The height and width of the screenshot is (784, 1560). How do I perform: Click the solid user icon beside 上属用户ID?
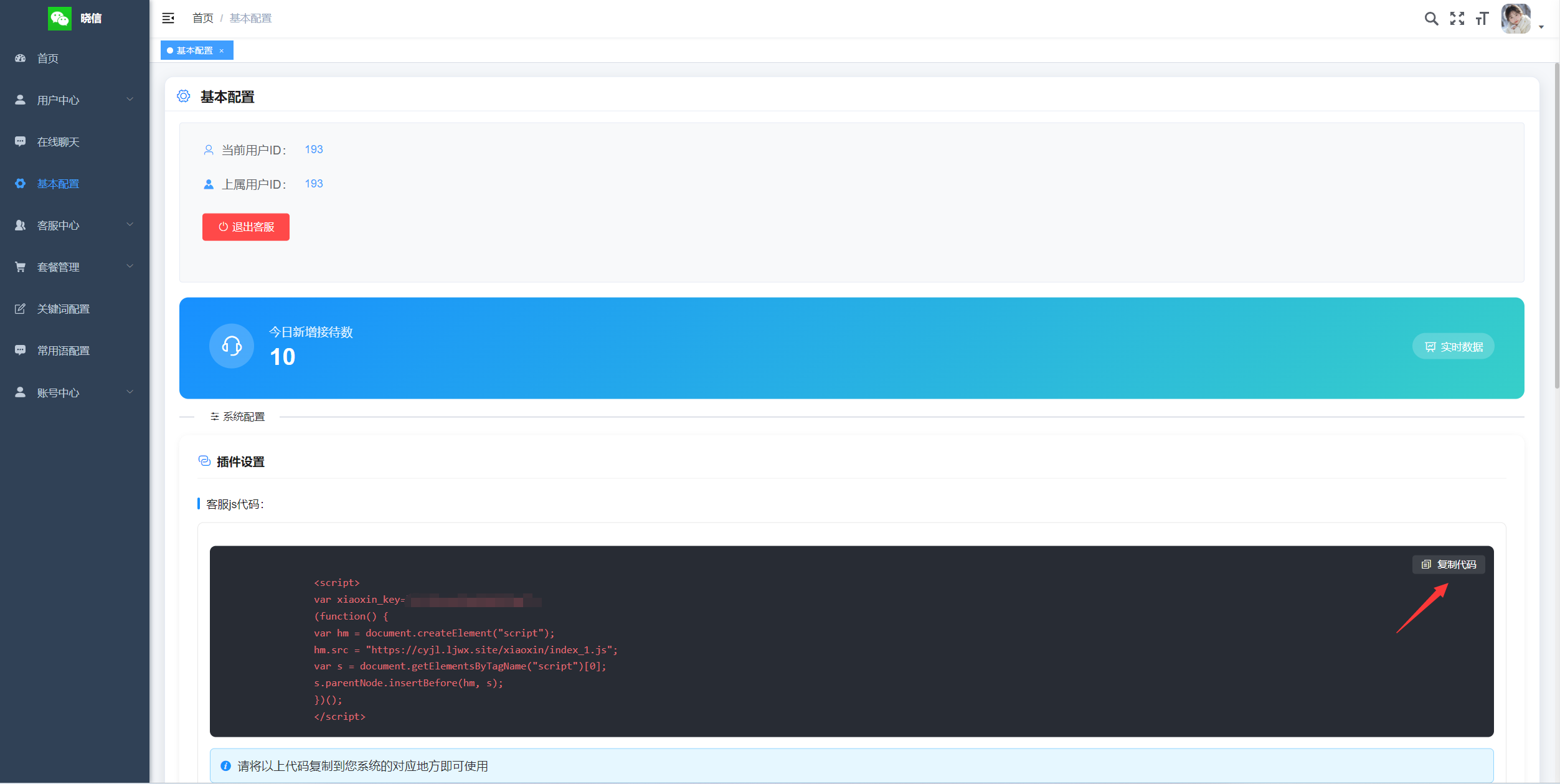pos(209,184)
